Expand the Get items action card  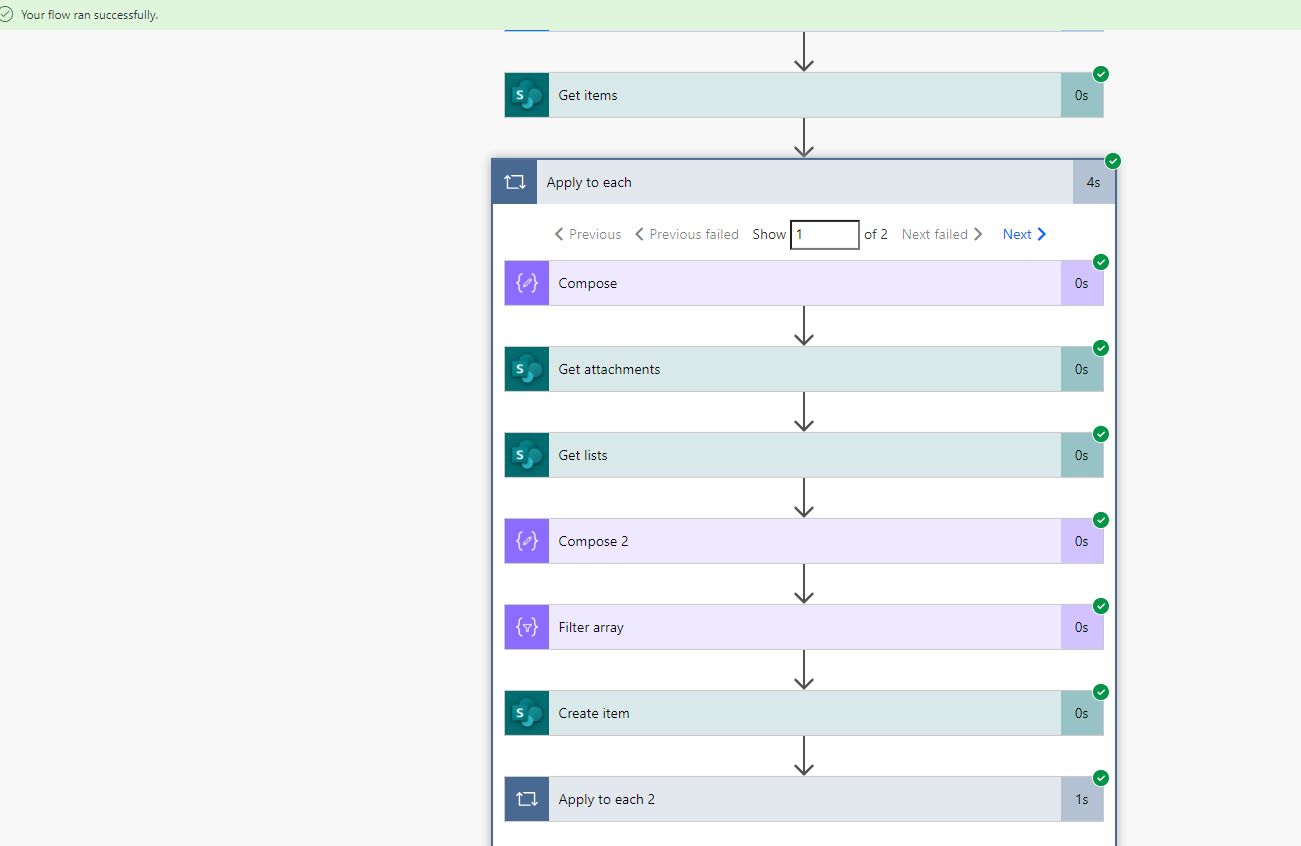(x=804, y=95)
